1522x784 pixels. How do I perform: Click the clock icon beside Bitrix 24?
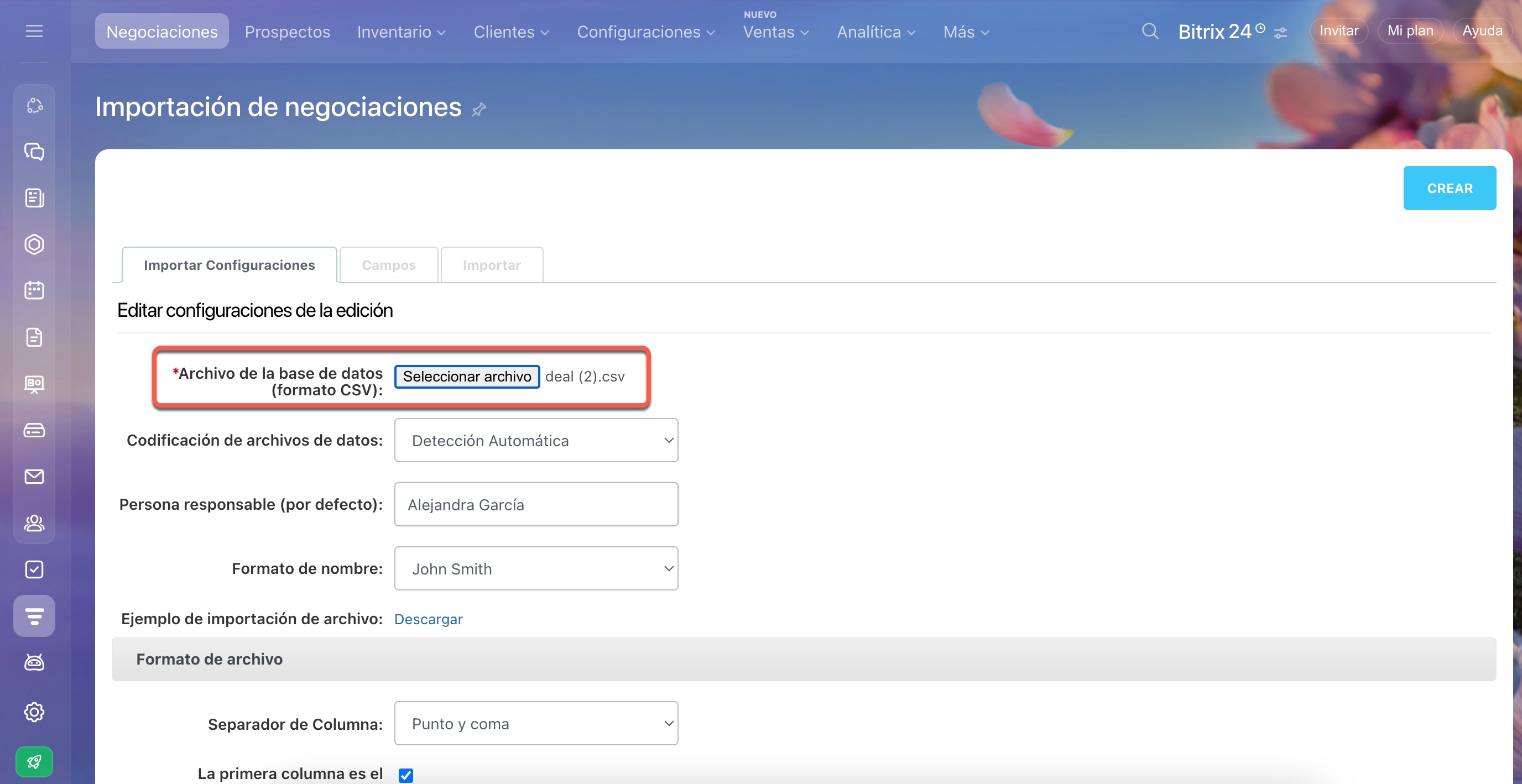point(1260,28)
